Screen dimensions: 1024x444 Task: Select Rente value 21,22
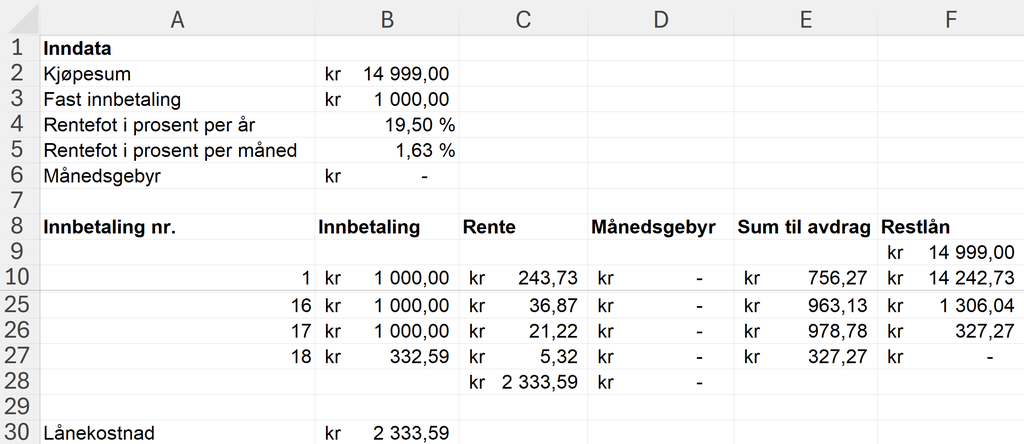click(x=523, y=330)
